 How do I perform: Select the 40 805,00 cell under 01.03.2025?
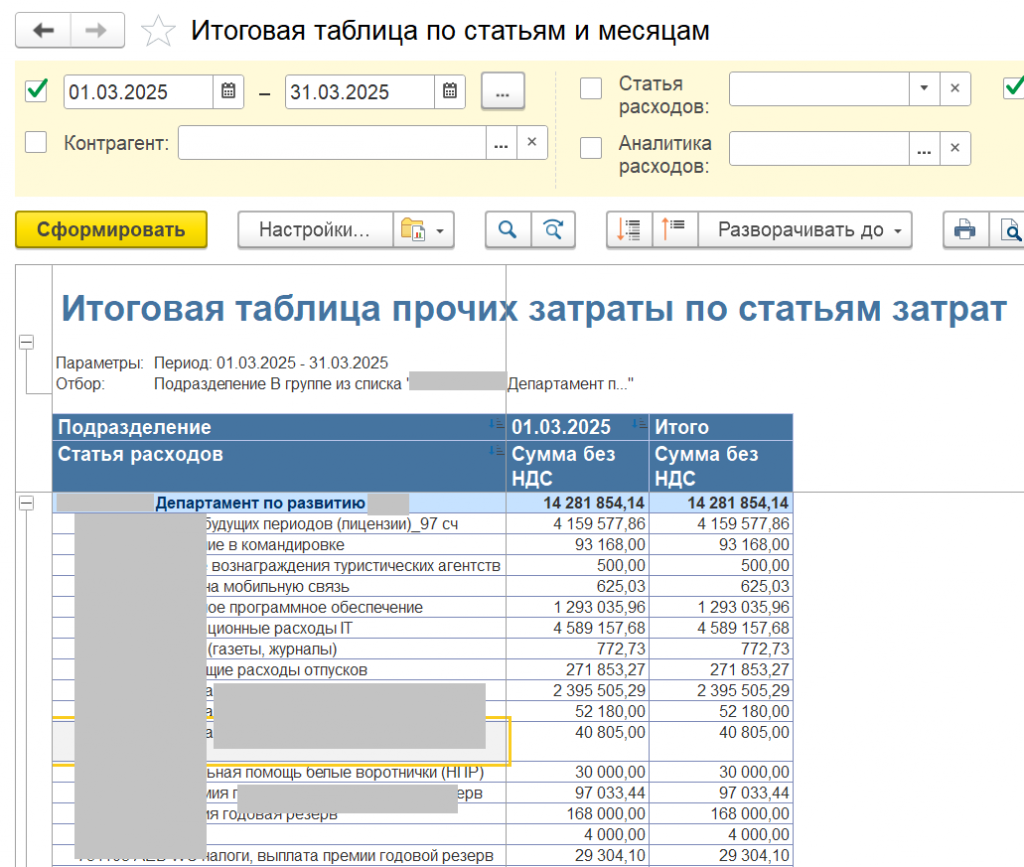(577, 742)
